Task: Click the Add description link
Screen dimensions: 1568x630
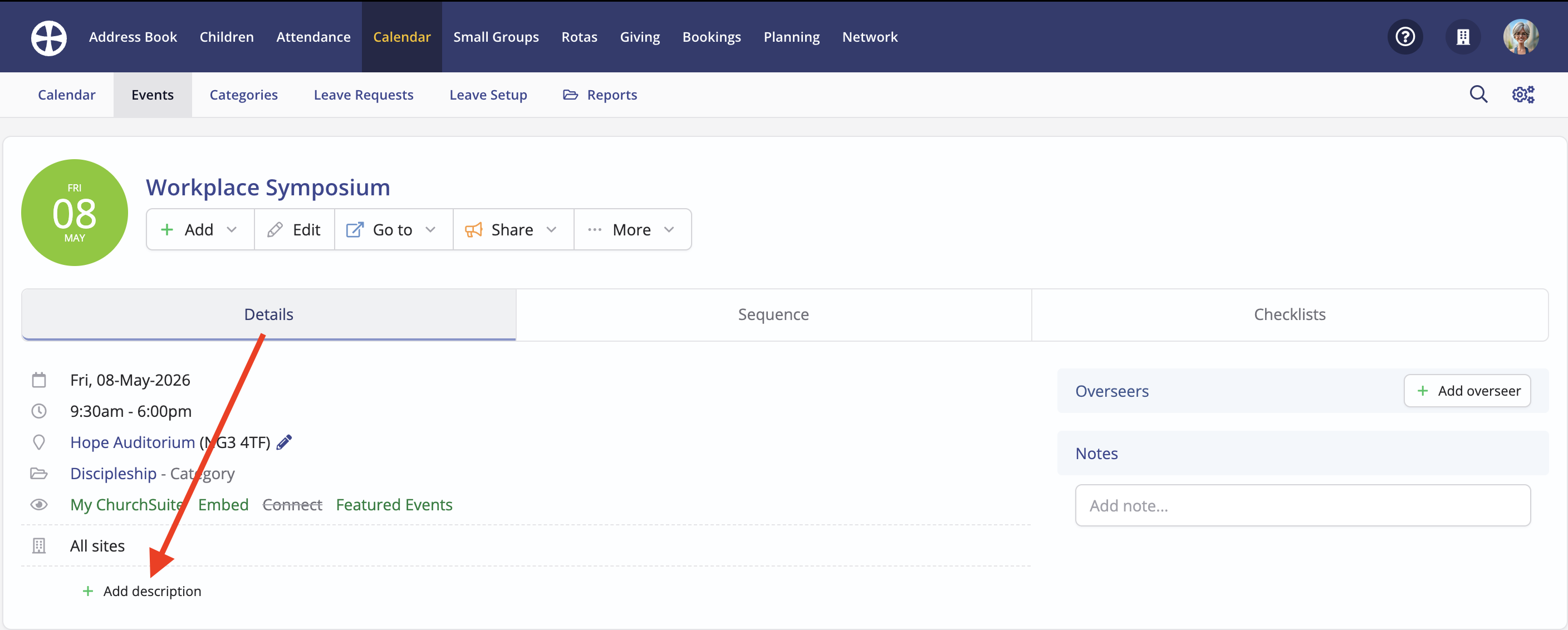Action: (x=141, y=591)
